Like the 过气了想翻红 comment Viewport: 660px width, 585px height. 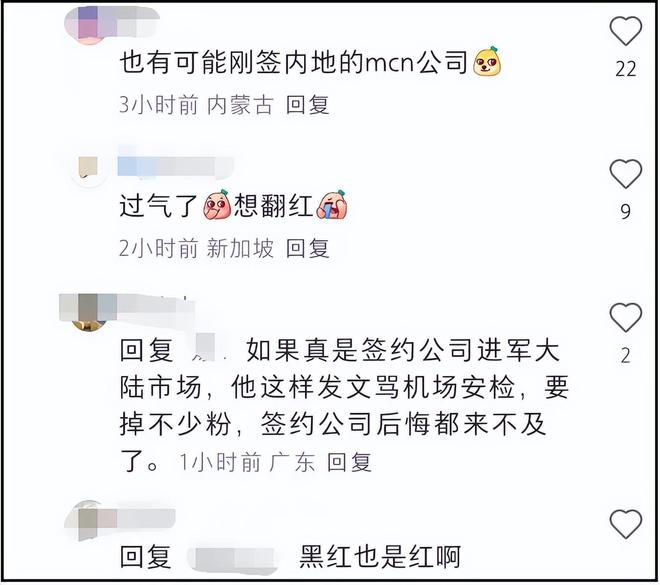coord(625,174)
